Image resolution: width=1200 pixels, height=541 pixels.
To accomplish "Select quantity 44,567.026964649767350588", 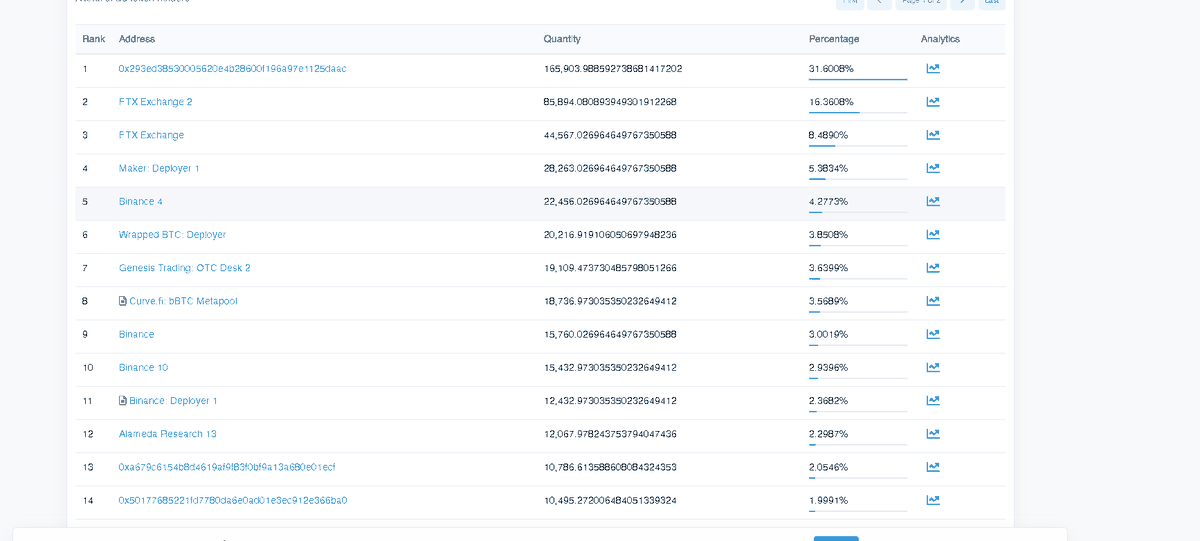I will pyautogui.click(x=610, y=135).
